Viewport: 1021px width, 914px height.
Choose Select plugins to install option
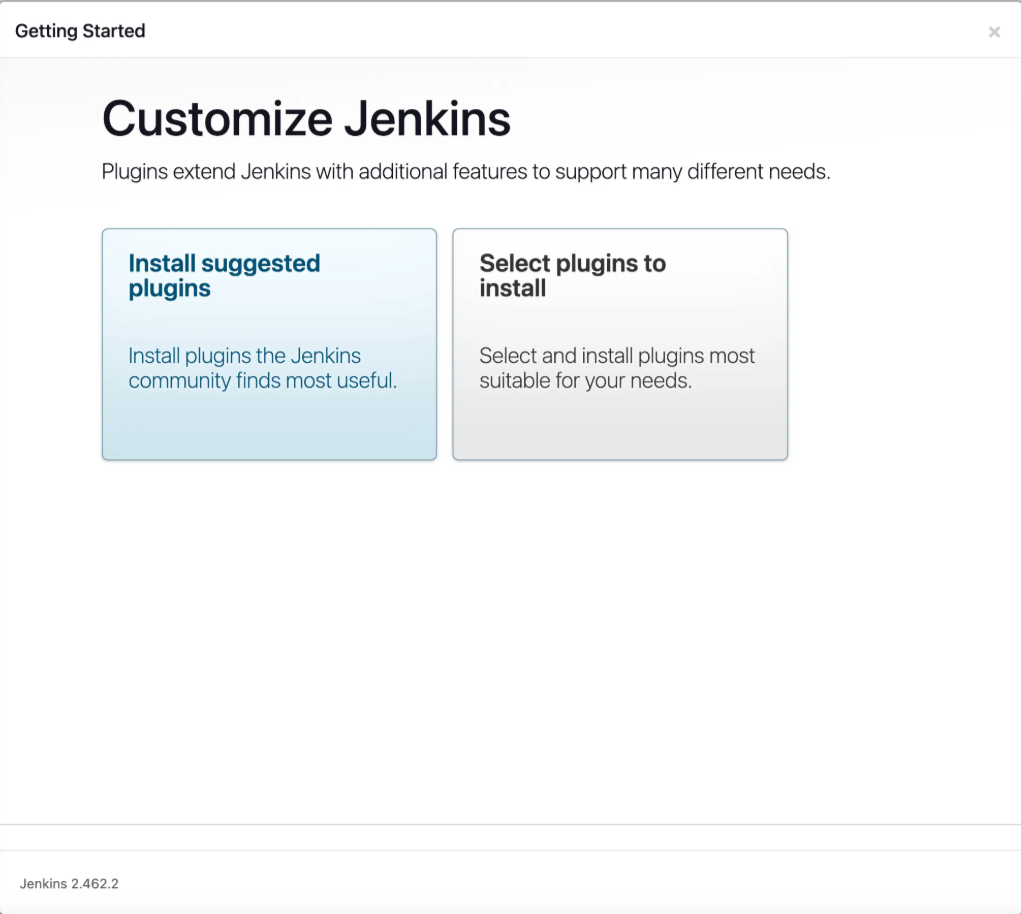[x=620, y=344]
